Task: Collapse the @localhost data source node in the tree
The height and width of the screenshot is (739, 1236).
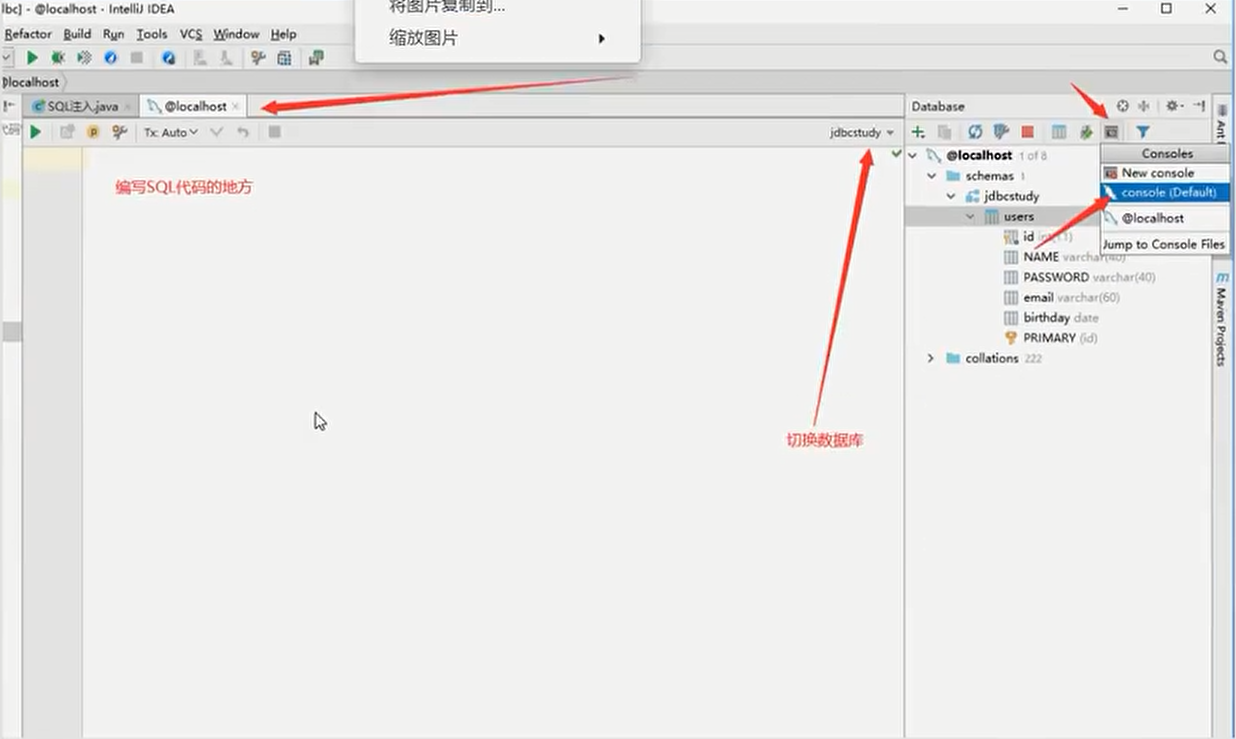Action: 912,156
